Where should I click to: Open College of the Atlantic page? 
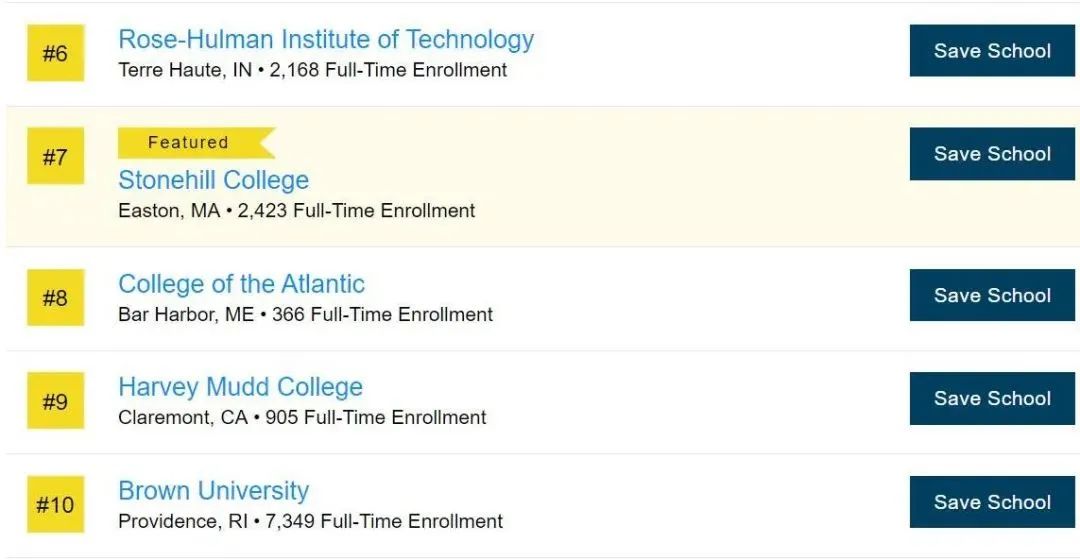[241, 284]
